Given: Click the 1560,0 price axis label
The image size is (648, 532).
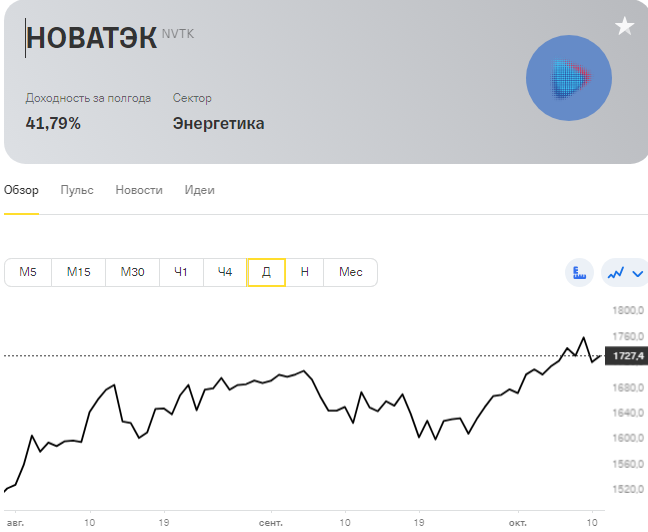Looking at the screenshot, I should pyautogui.click(x=628, y=464).
